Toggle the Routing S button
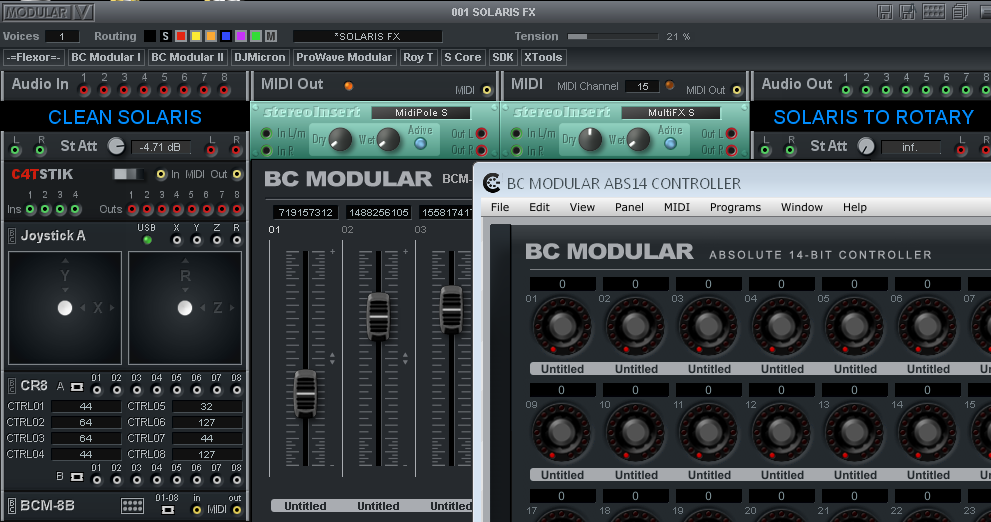 (x=165, y=36)
